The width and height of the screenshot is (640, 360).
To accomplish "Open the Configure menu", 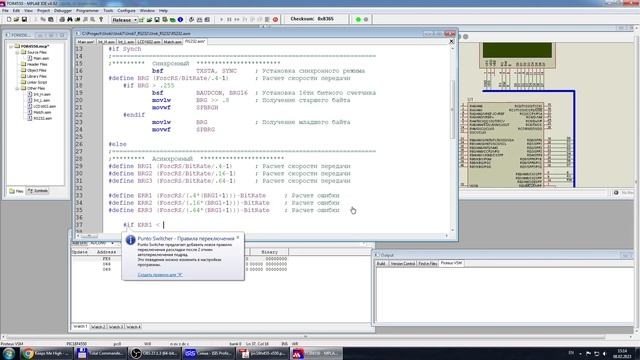I will [x=126, y=11].
